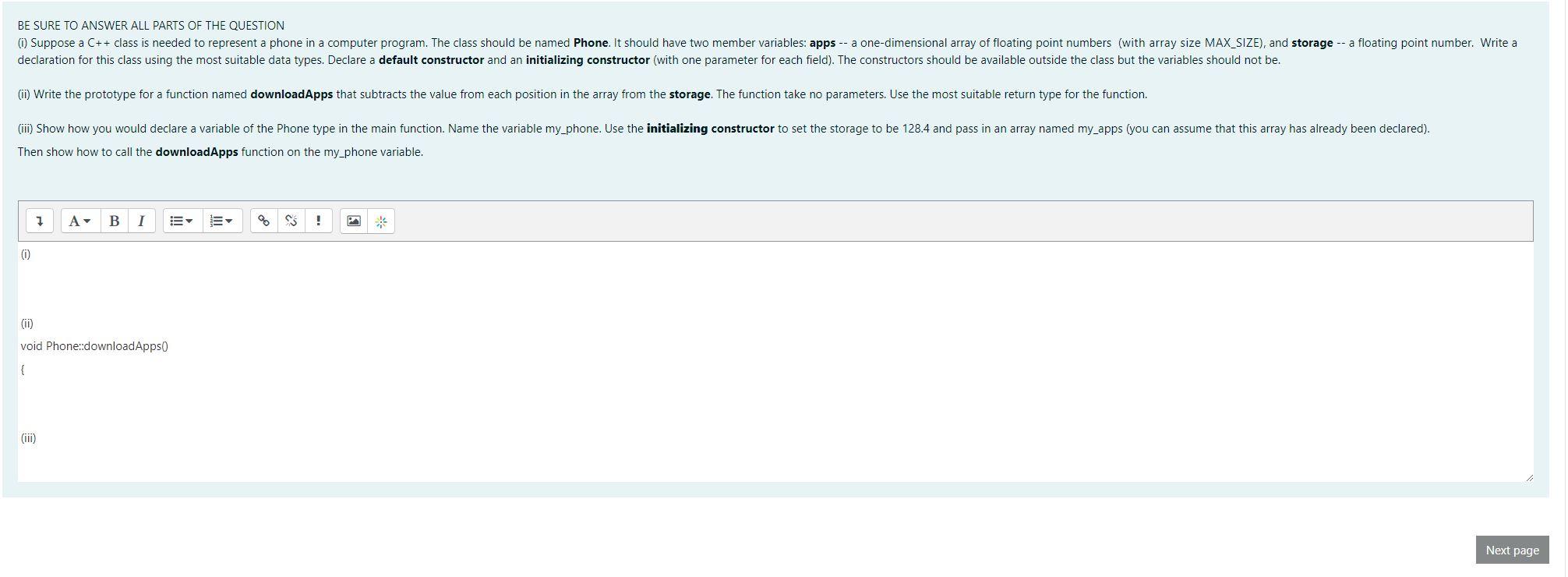Insert an image using the picture icon
The width and height of the screenshot is (1568, 577).
tap(354, 221)
